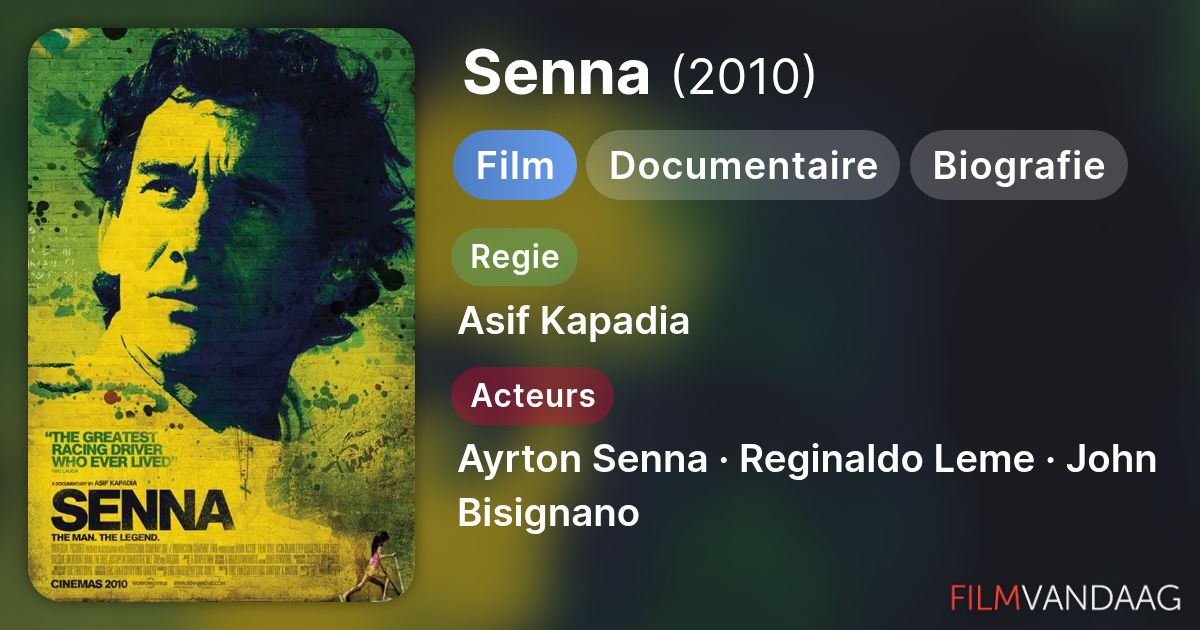Click the Senna heading title
1200x630 pixels.
(556, 74)
